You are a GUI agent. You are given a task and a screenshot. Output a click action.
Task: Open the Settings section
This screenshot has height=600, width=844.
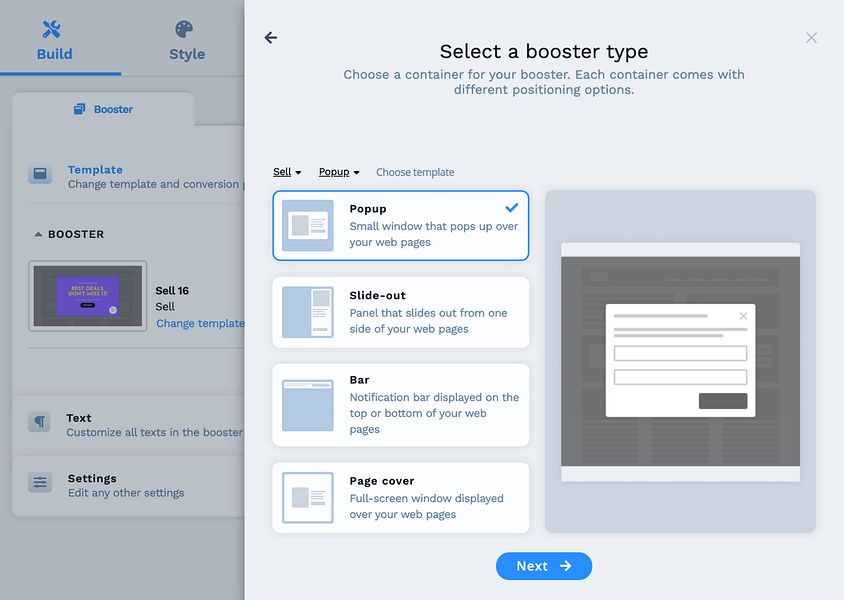(x=128, y=486)
